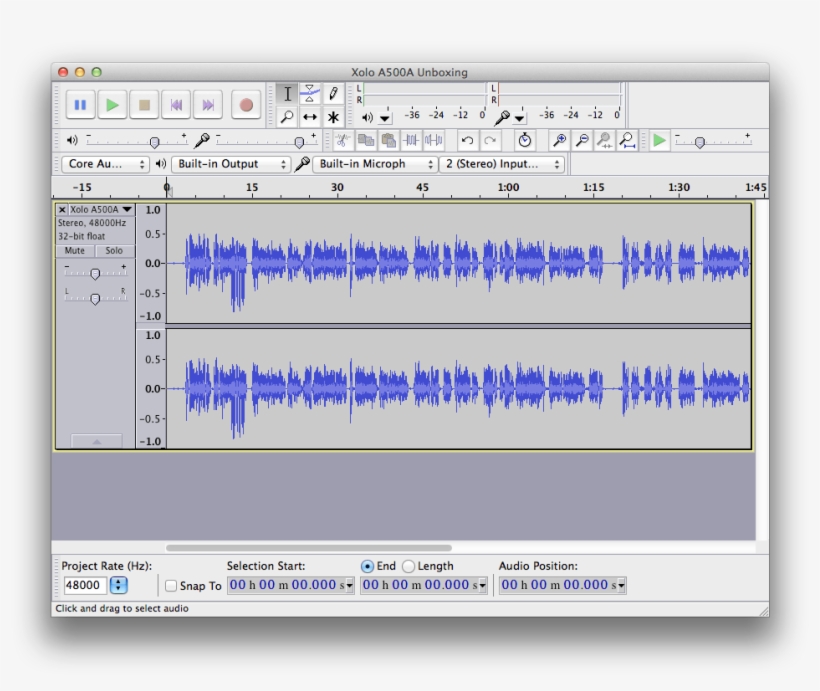
Task: Enable the Snap To checkbox
Action: pyautogui.click(x=172, y=586)
